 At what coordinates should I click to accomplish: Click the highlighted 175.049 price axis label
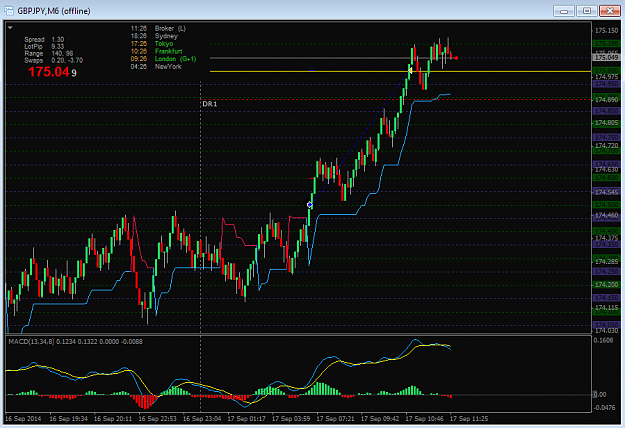(x=606, y=57)
